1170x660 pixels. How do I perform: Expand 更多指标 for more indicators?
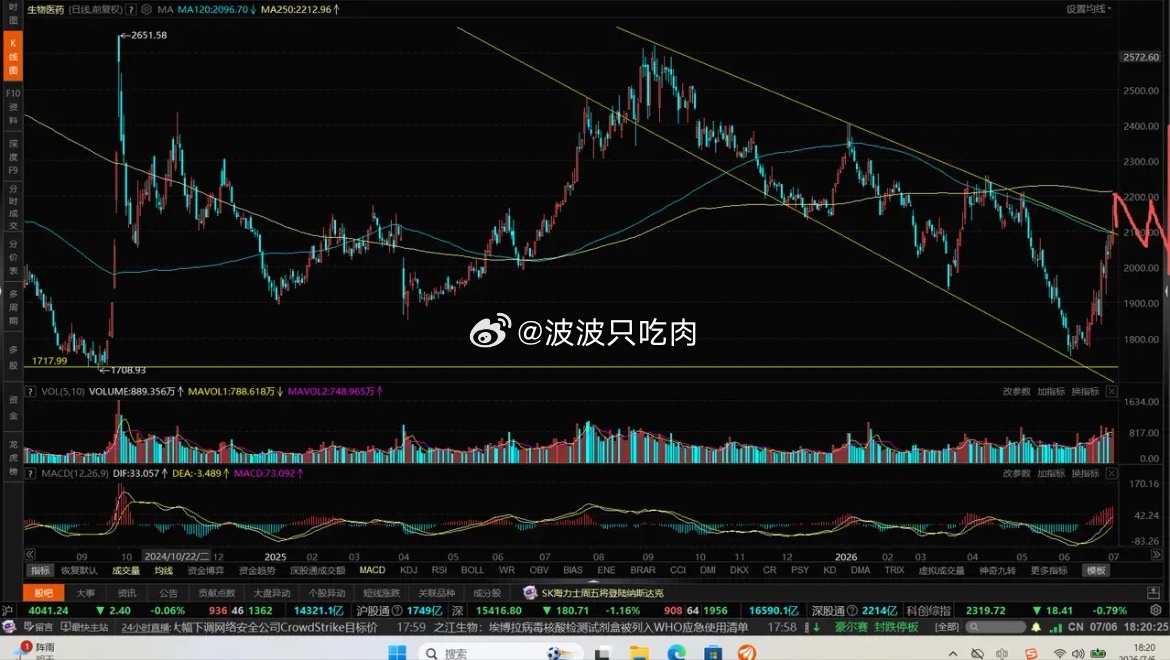click(x=1048, y=571)
